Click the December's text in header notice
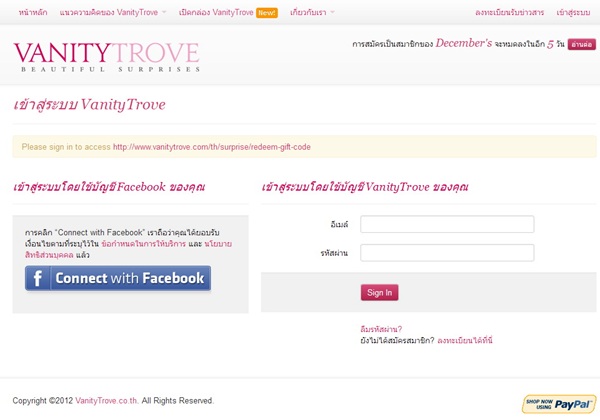Screen dimensions: 600x420 464,43
